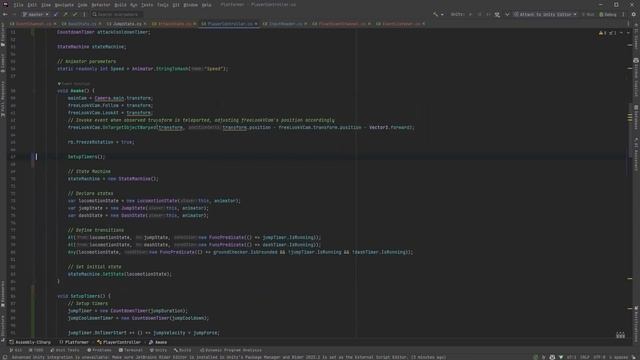Open the Build menu
This screenshot has width=640, height=360.
pyautogui.click(x=120, y=5)
